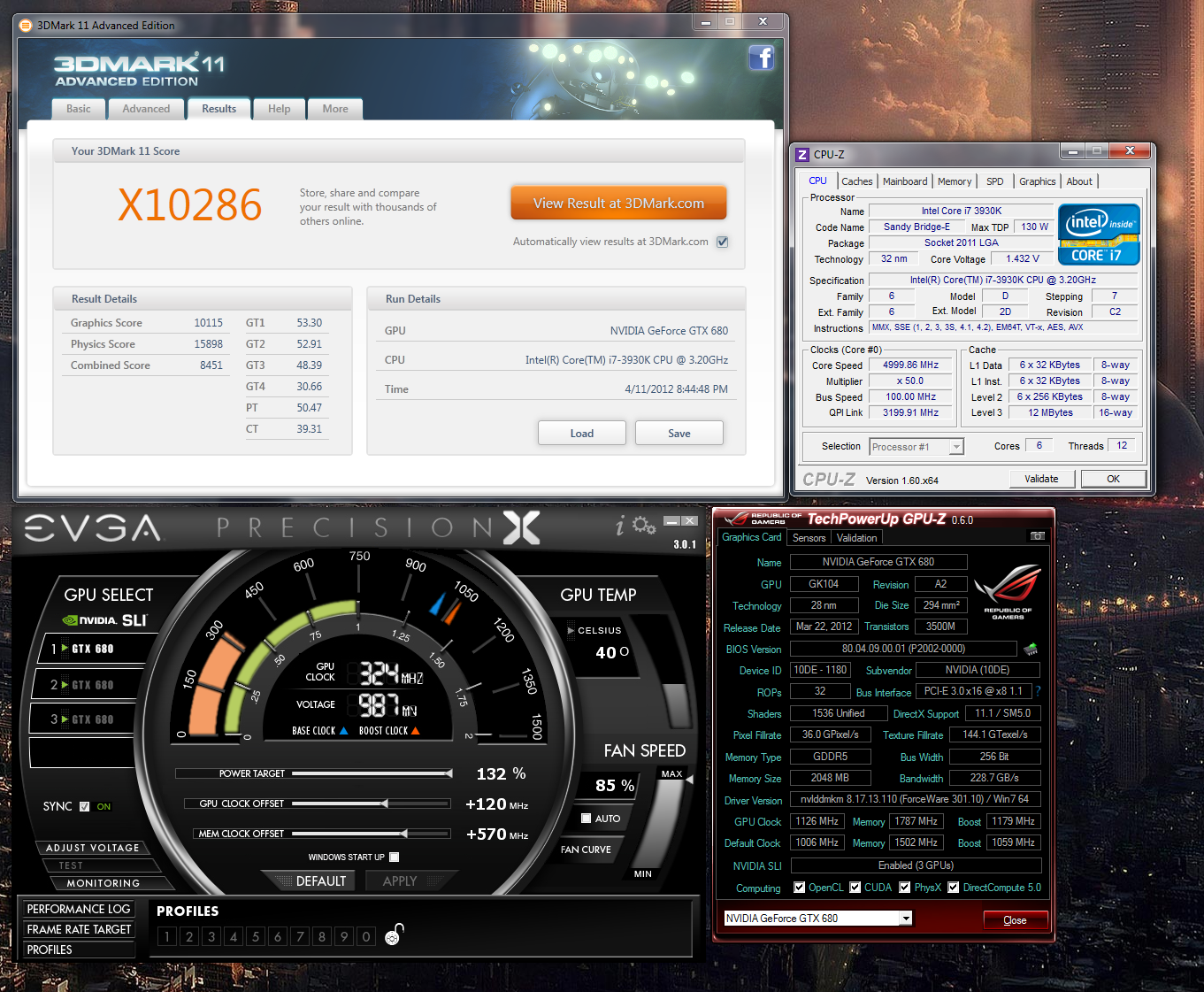Adjust the MEM CLOCK OFFSET slider
Image resolution: width=1204 pixels, height=992 pixels.
click(x=372, y=834)
